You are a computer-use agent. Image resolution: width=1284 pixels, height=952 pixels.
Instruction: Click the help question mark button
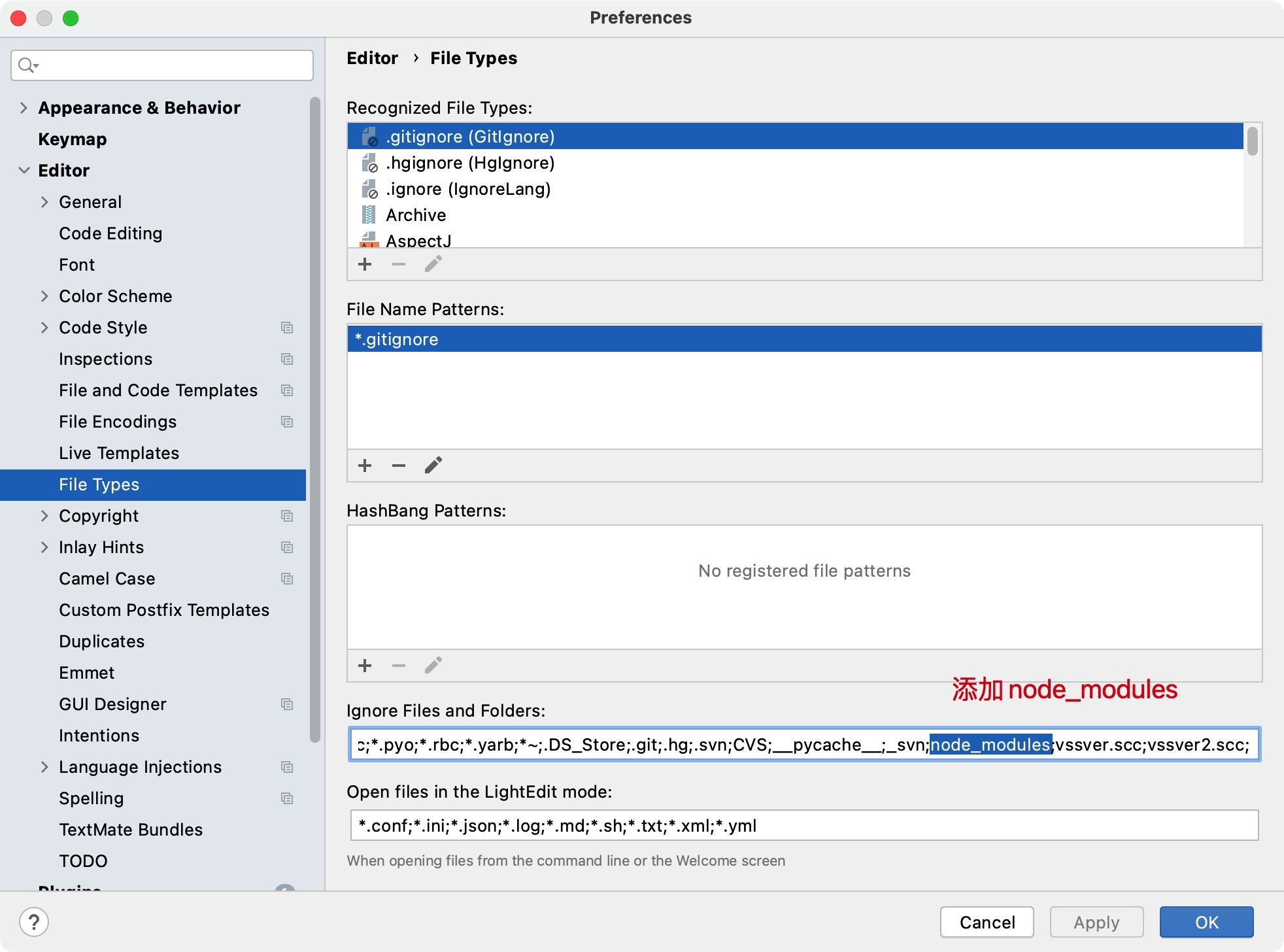pos(34,922)
